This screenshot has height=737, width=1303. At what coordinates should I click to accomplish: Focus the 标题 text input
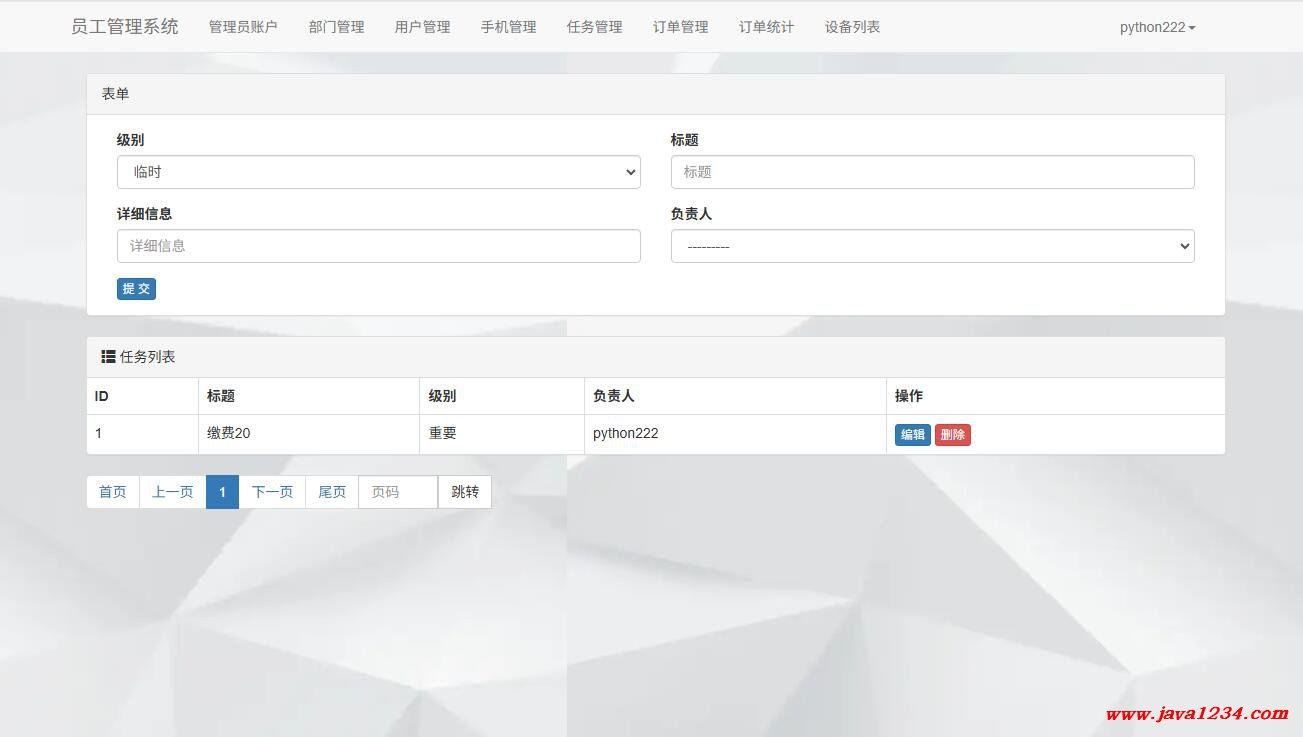point(932,172)
